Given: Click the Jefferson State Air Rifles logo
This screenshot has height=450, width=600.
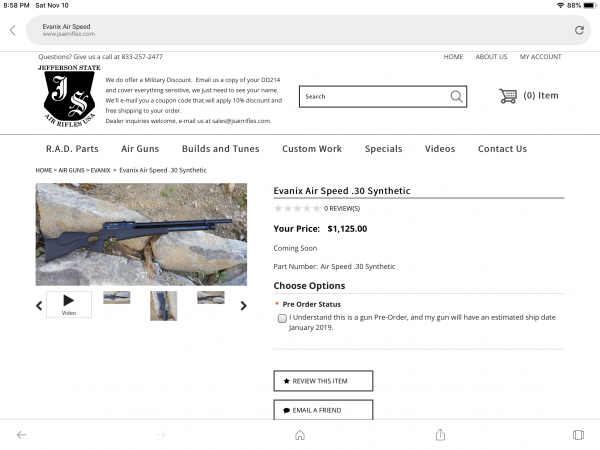Looking at the screenshot, I should [69, 96].
